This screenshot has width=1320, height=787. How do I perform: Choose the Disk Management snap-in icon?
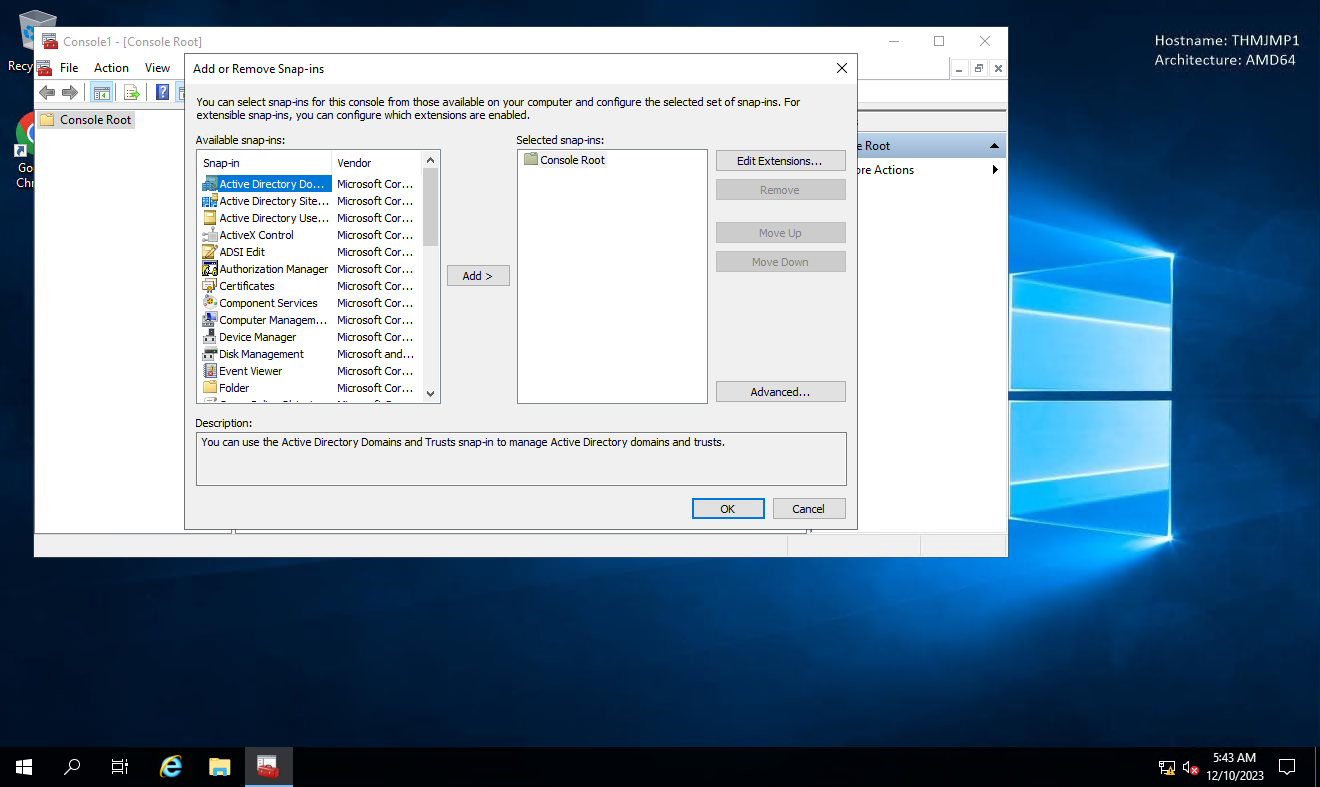210,354
